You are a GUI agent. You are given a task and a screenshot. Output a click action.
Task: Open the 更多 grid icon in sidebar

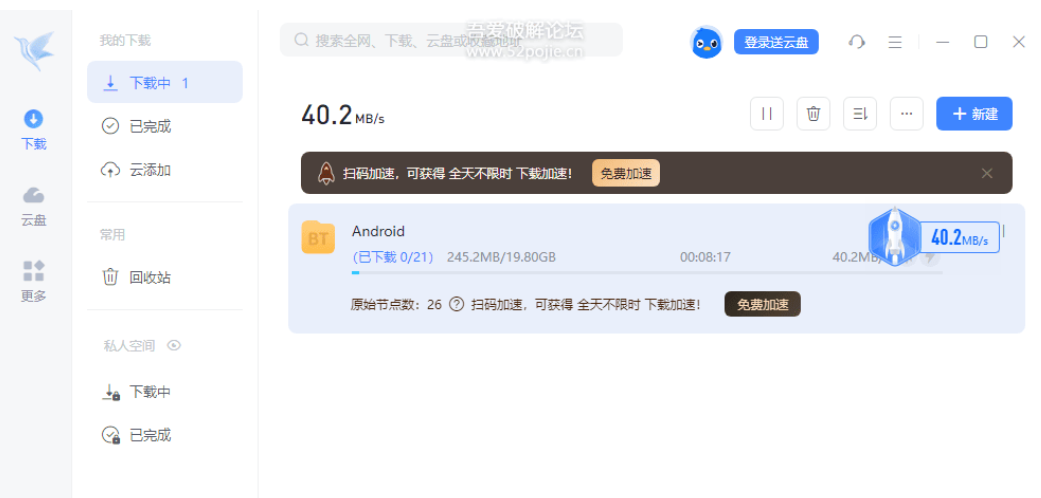click(x=34, y=280)
